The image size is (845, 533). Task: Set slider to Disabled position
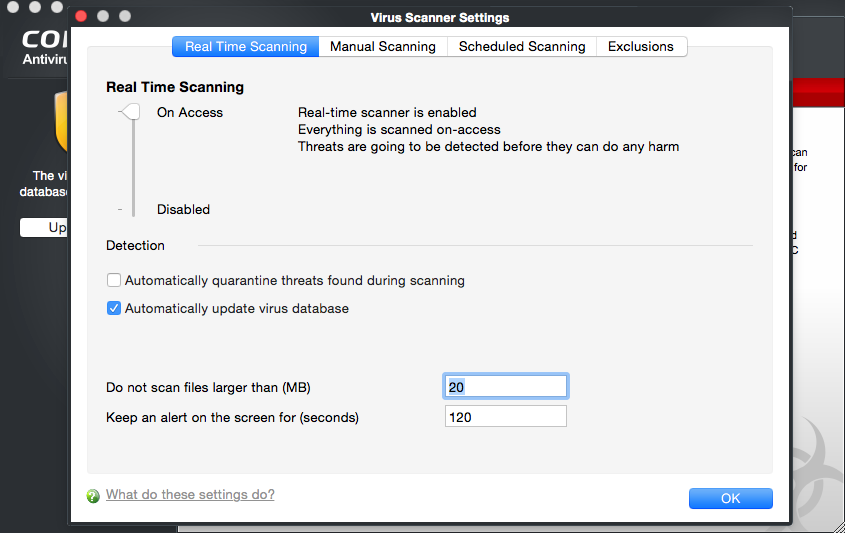point(133,209)
